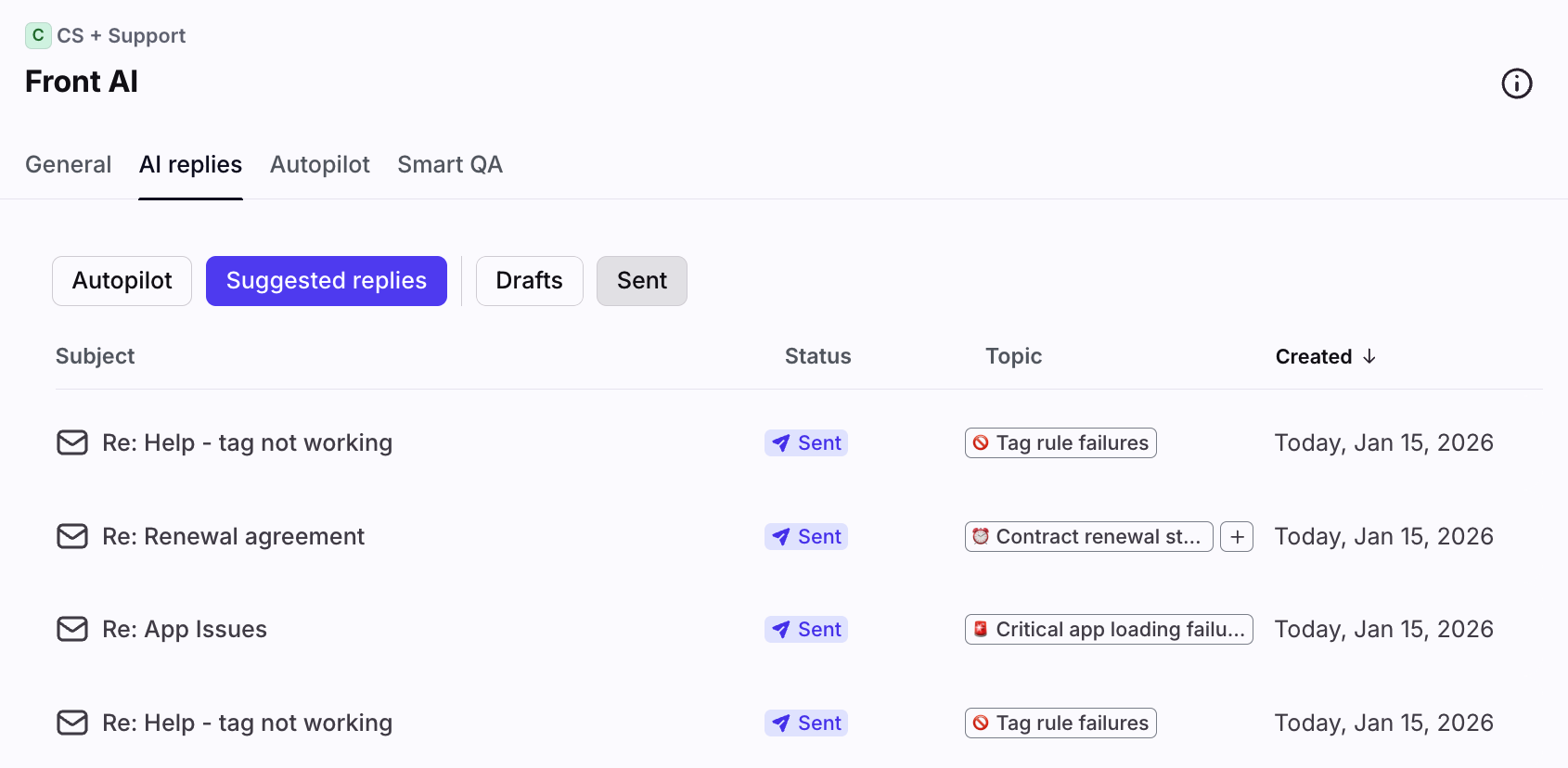Open the Autopilot tab in top navigation
This screenshot has width=1568, height=768.
click(319, 164)
